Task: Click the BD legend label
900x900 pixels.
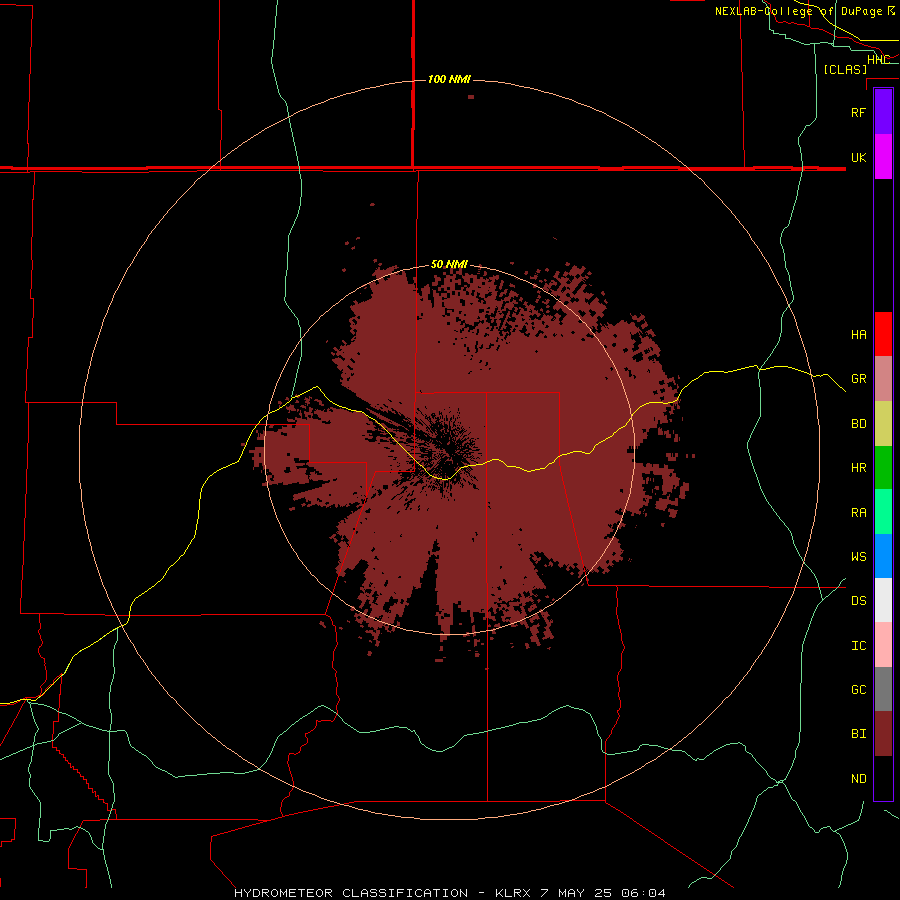Action: (x=858, y=424)
